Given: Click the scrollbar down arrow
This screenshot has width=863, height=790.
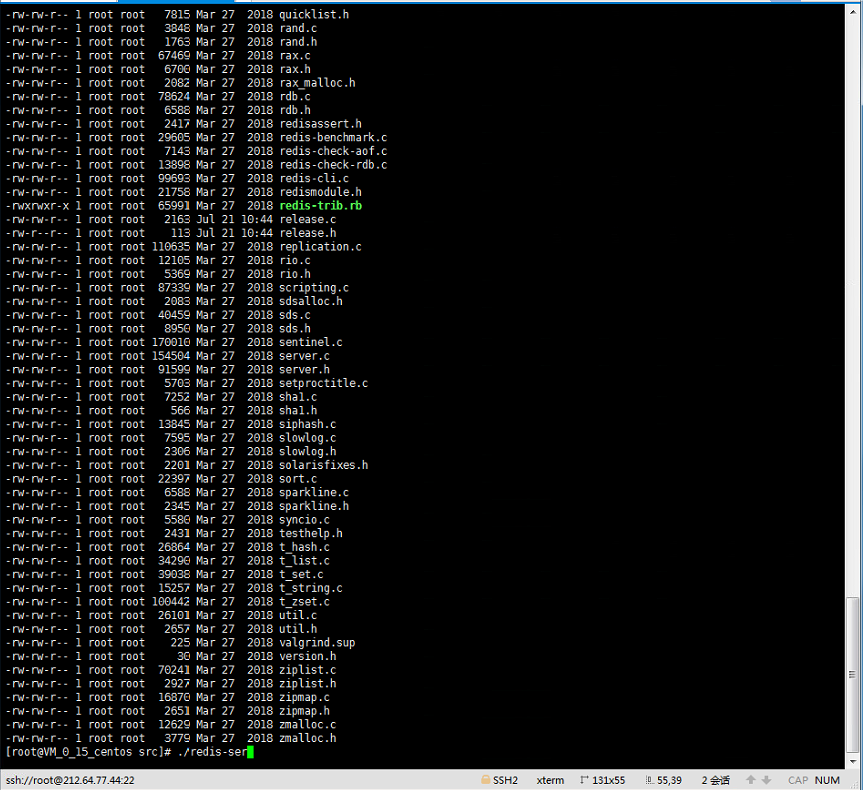Looking at the screenshot, I should tap(853, 762).
